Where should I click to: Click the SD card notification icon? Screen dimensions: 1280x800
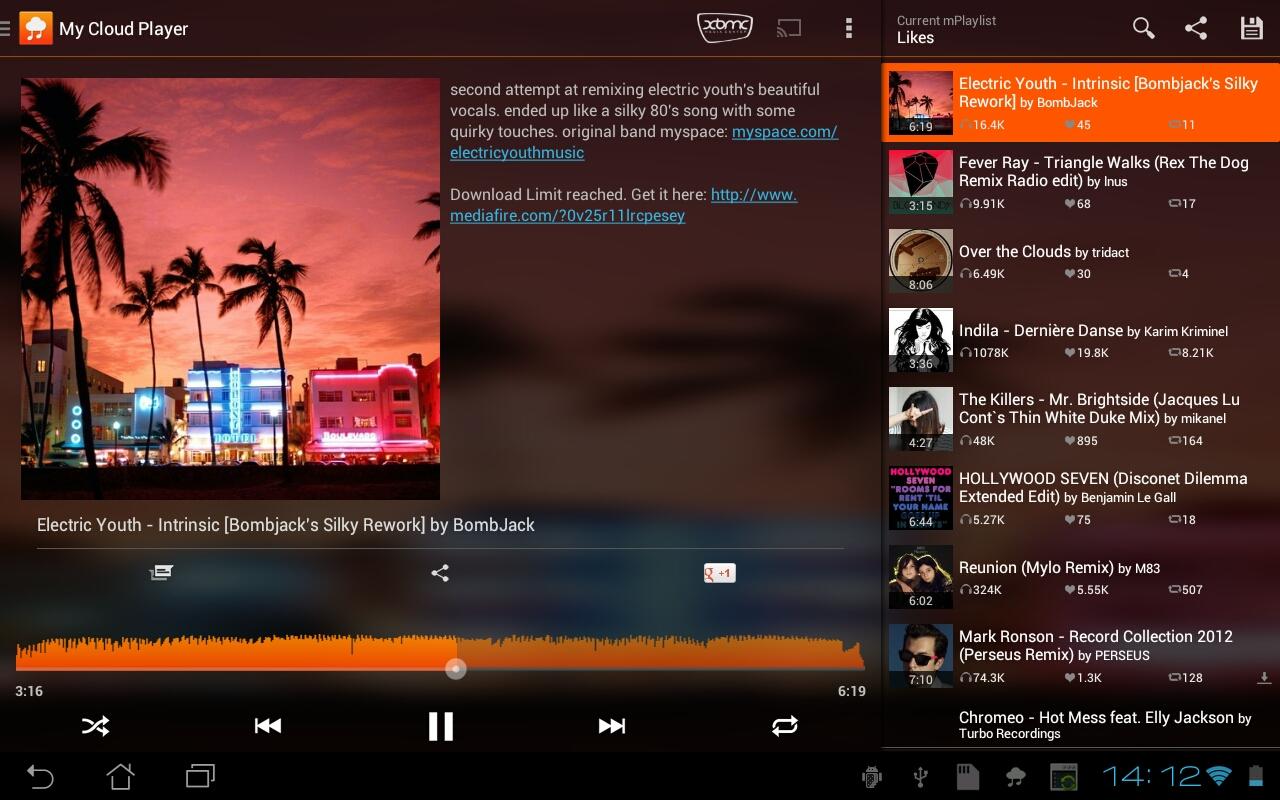pos(967,777)
